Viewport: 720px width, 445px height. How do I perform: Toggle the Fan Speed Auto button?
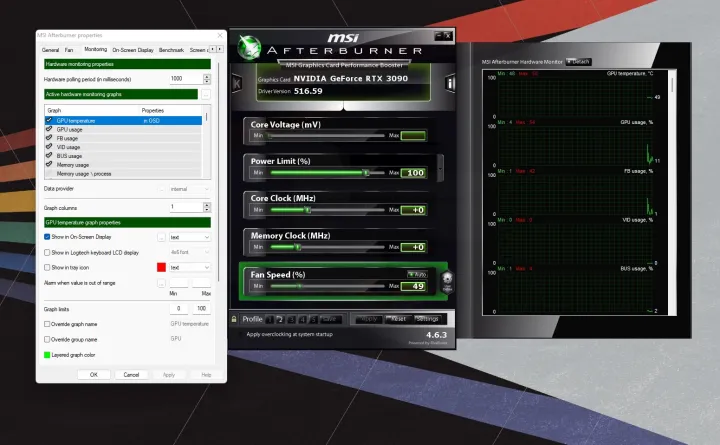[417, 273]
